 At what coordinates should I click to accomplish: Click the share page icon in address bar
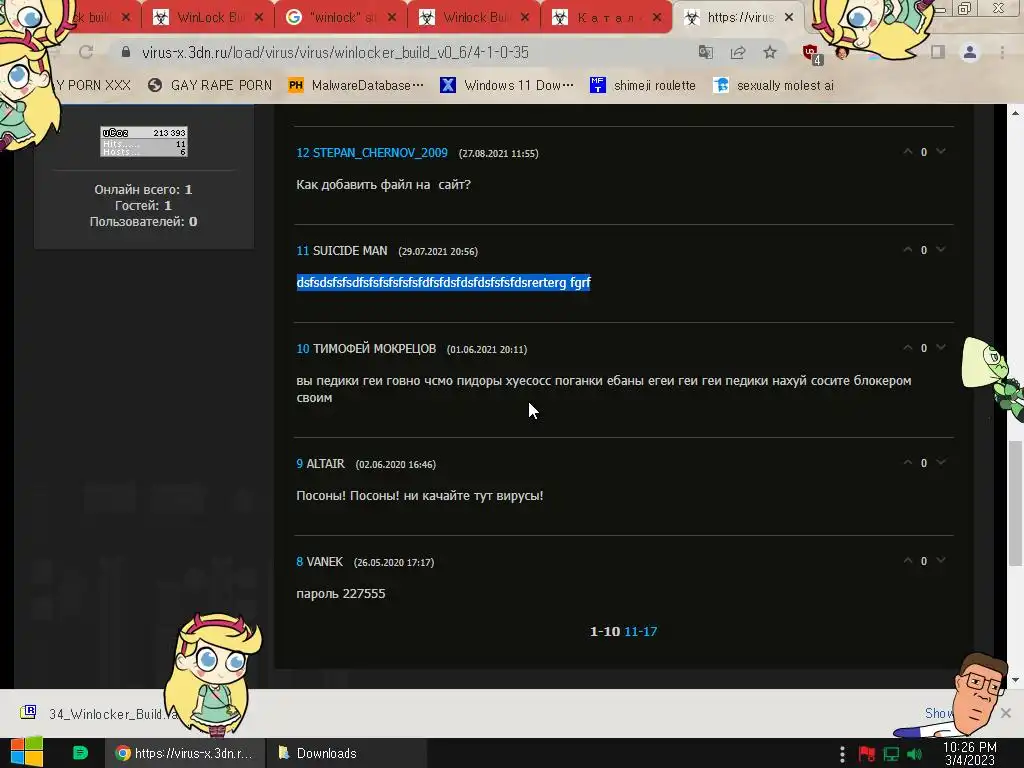point(738,52)
